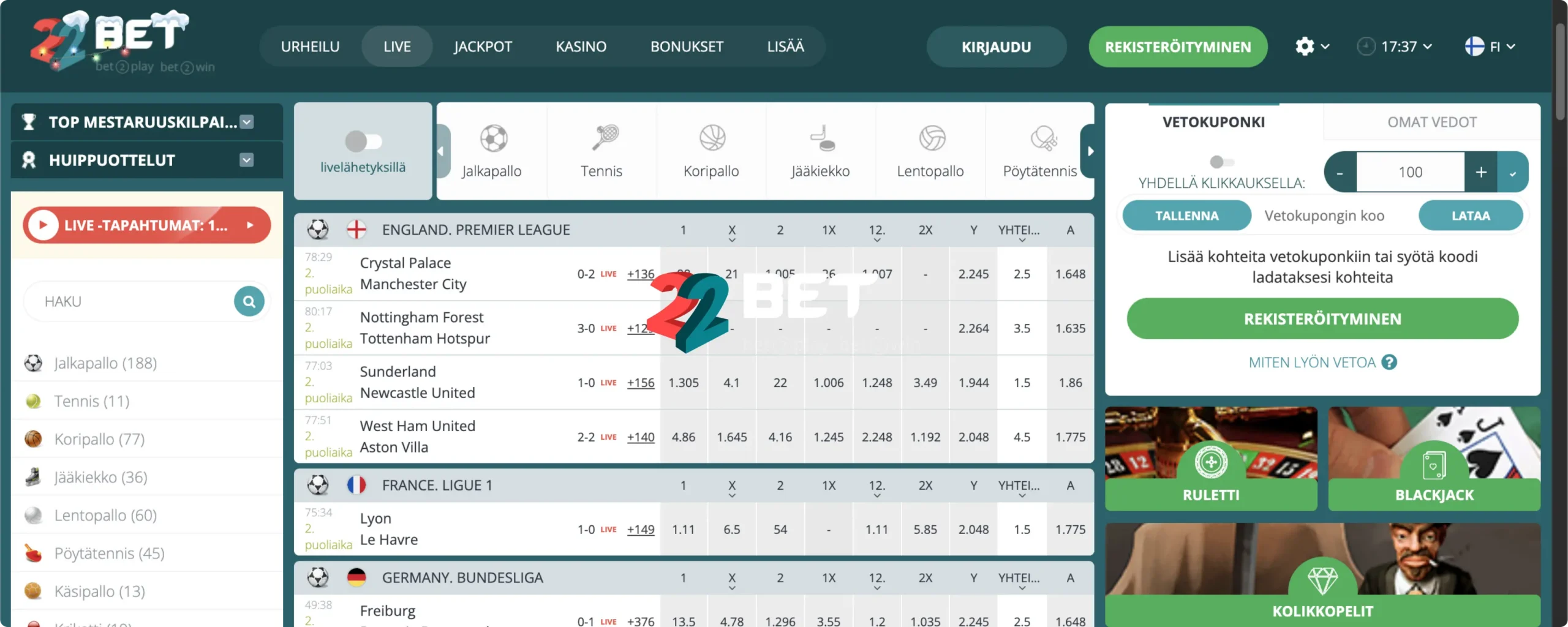Click the football icon beside Ligue 1

[x=318, y=485]
